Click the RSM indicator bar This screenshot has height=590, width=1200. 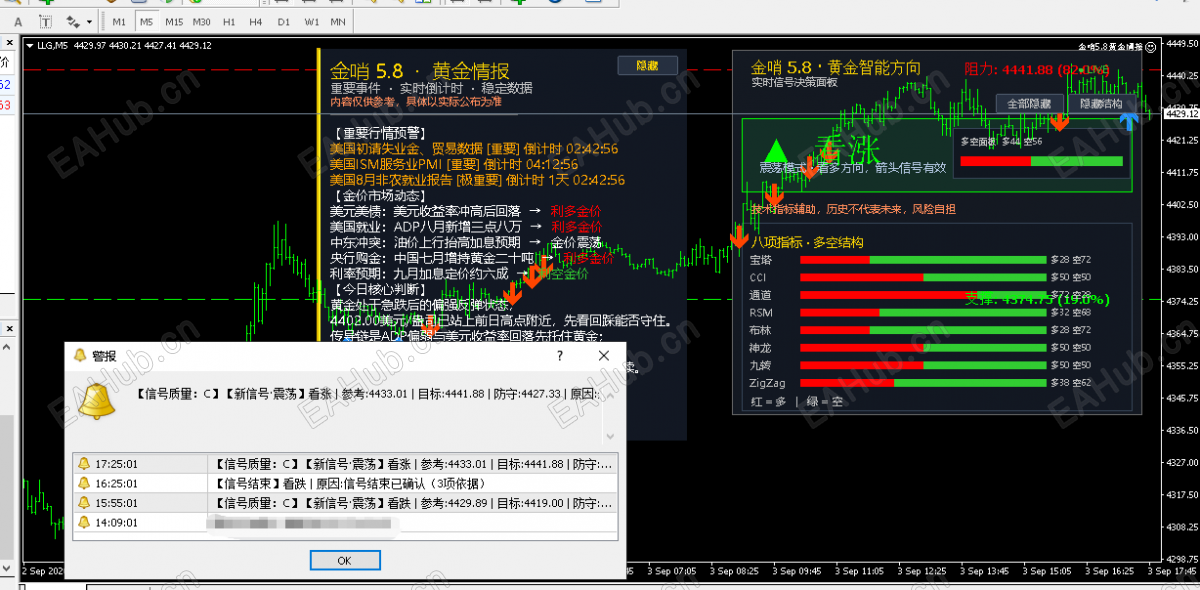pos(922,313)
